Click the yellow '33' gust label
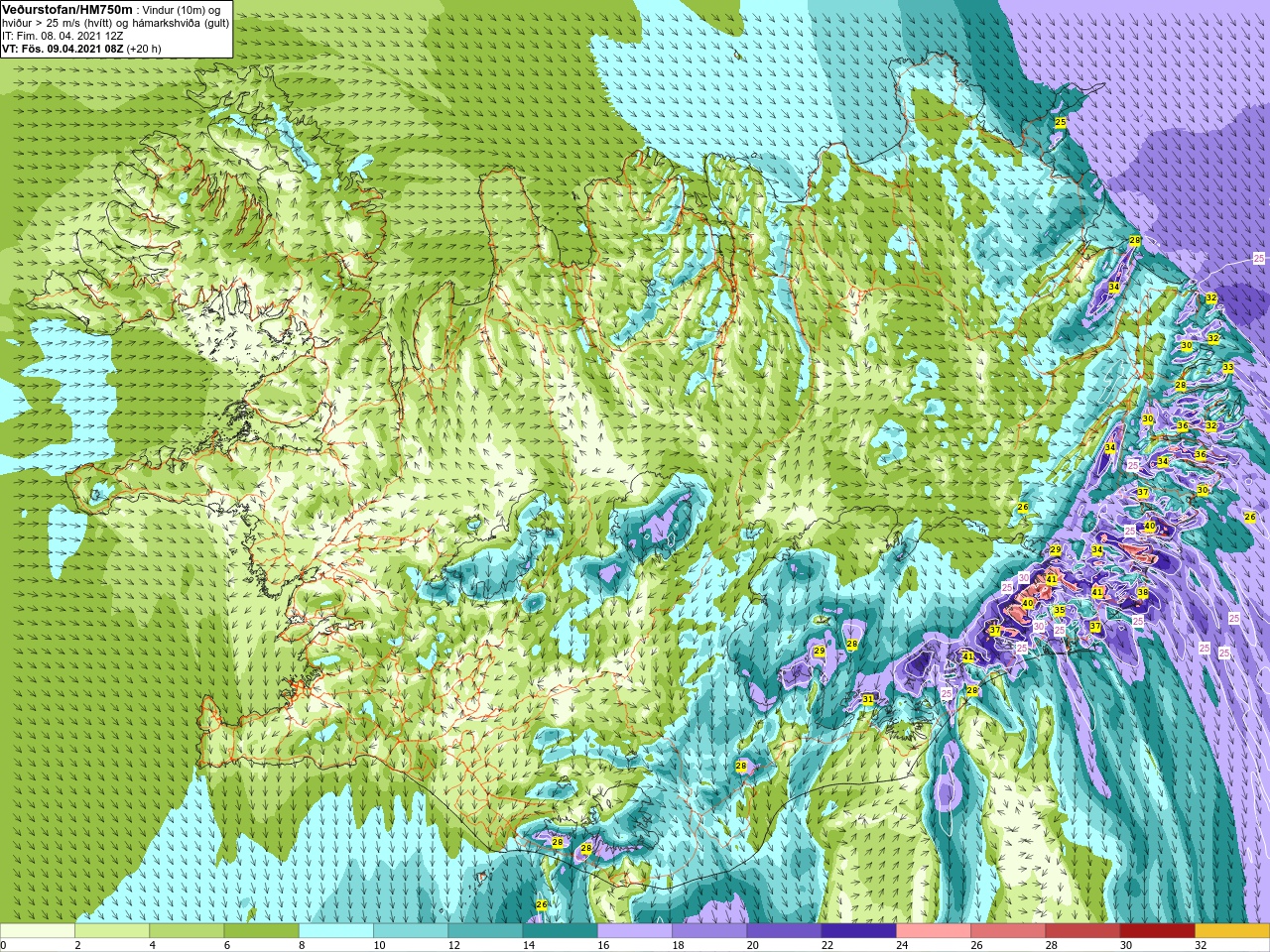 1227,367
